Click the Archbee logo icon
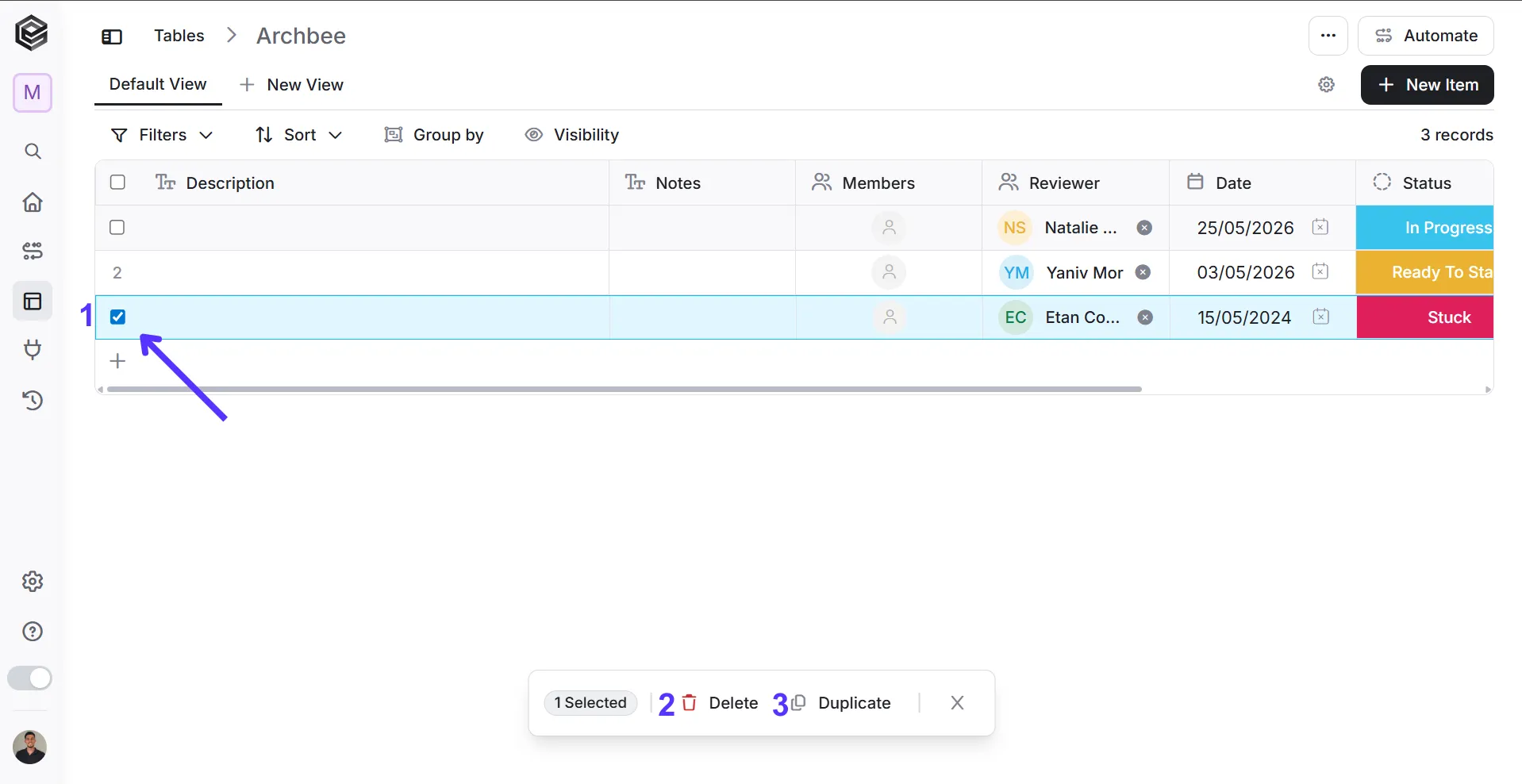This screenshot has height=784, width=1522. 32,33
